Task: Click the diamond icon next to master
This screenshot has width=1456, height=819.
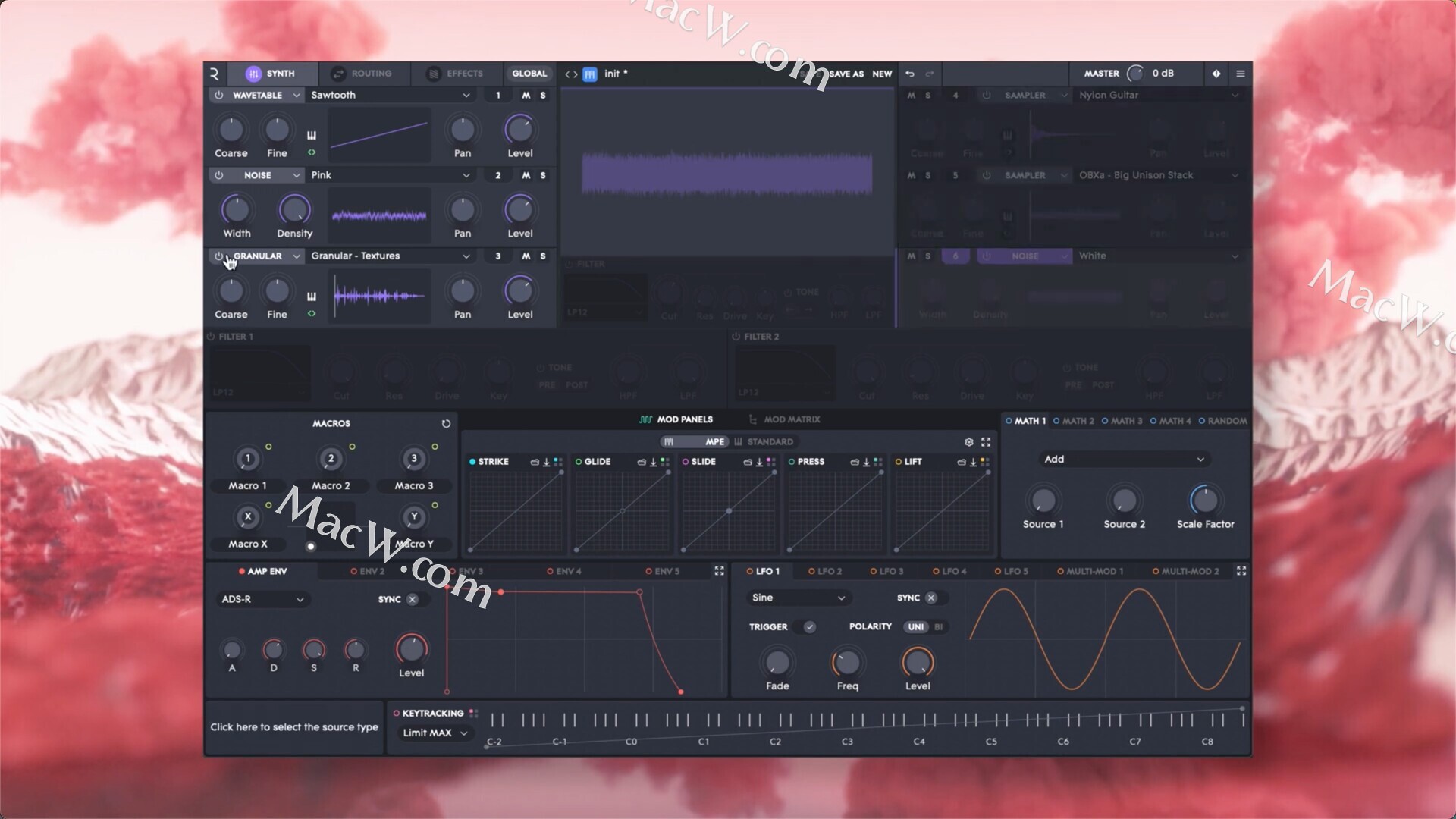Action: [1216, 74]
